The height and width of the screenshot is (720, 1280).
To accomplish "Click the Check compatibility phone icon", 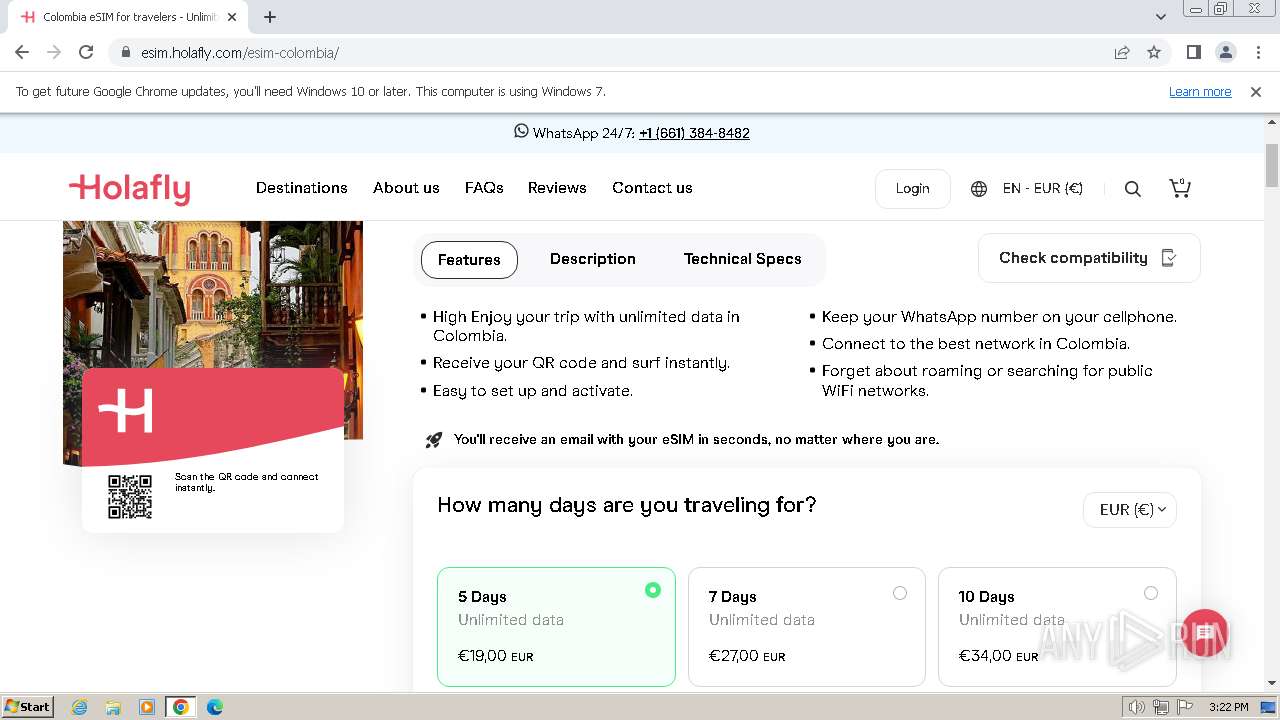I will tap(1168, 258).
